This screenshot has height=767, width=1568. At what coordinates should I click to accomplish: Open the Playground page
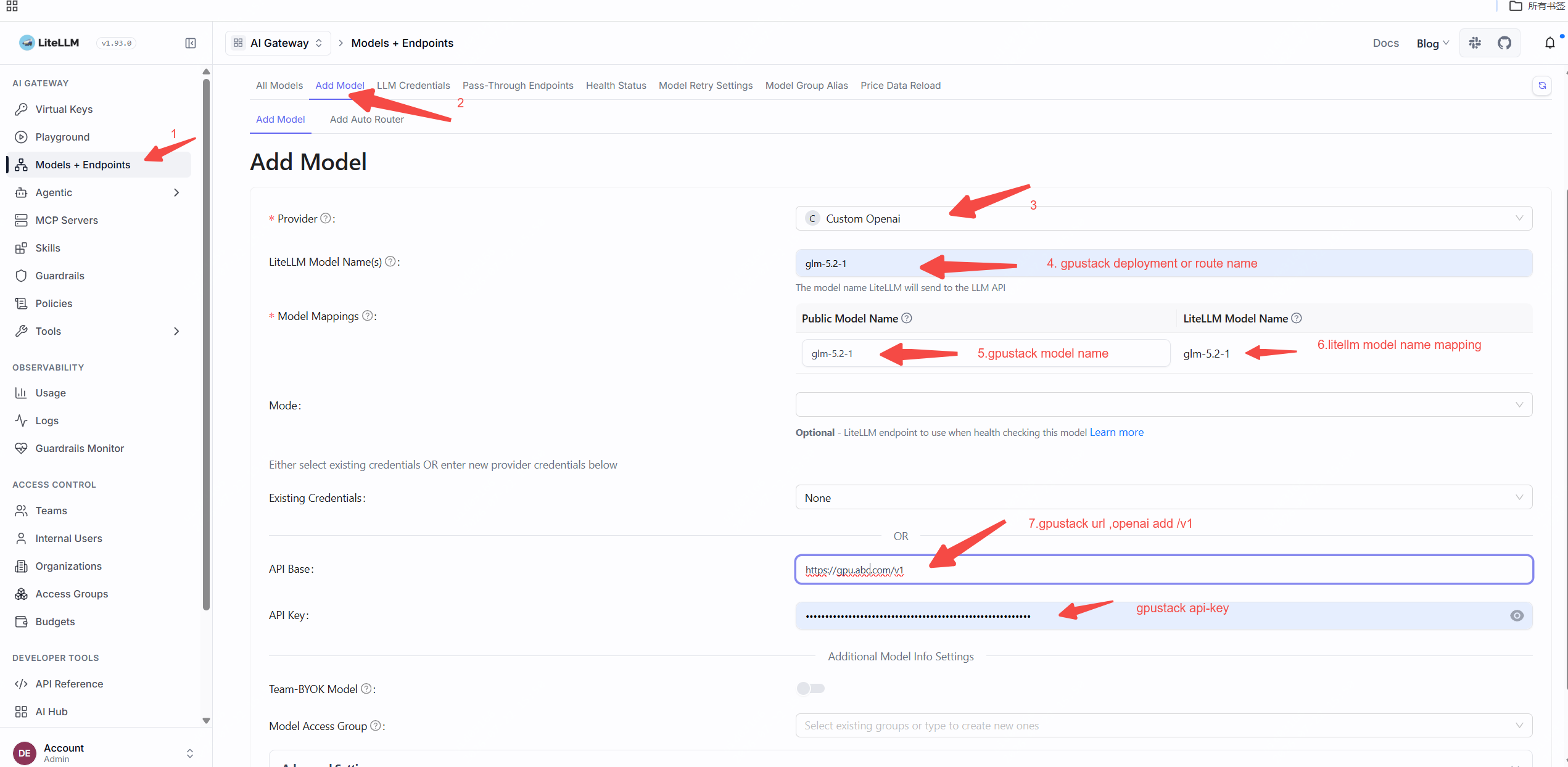point(99,137)
